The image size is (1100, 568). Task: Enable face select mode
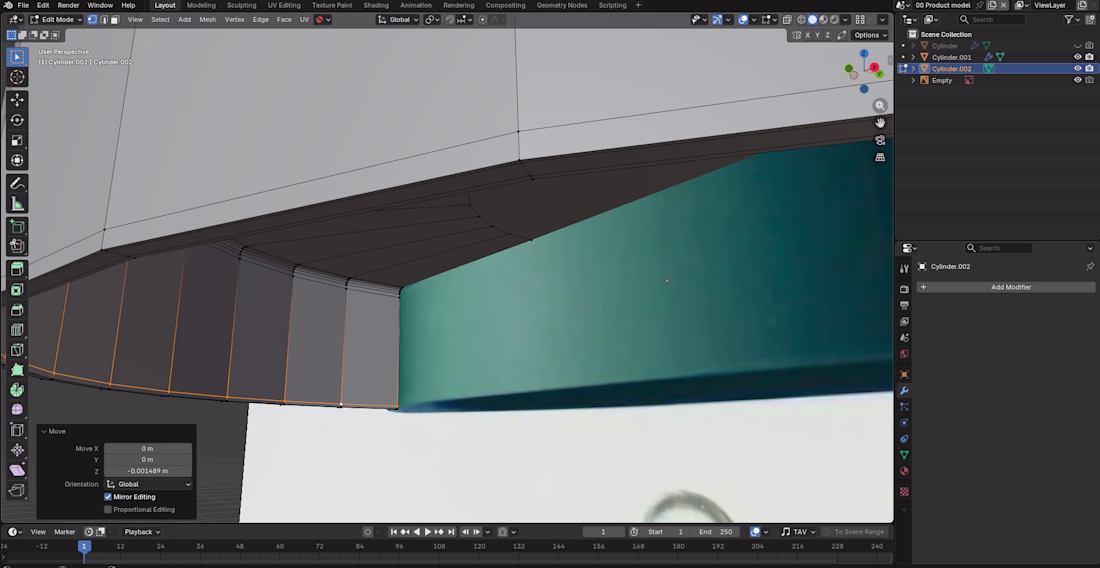coord(115,20)
